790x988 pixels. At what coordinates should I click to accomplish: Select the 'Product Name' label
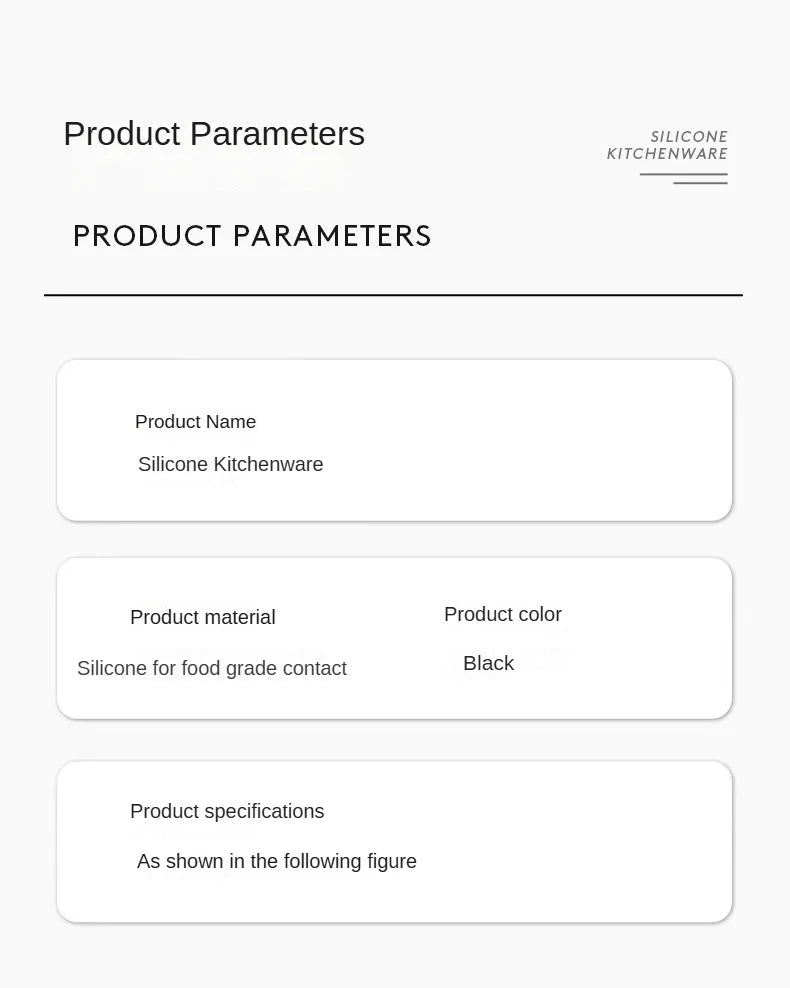[x=195, y=422]
